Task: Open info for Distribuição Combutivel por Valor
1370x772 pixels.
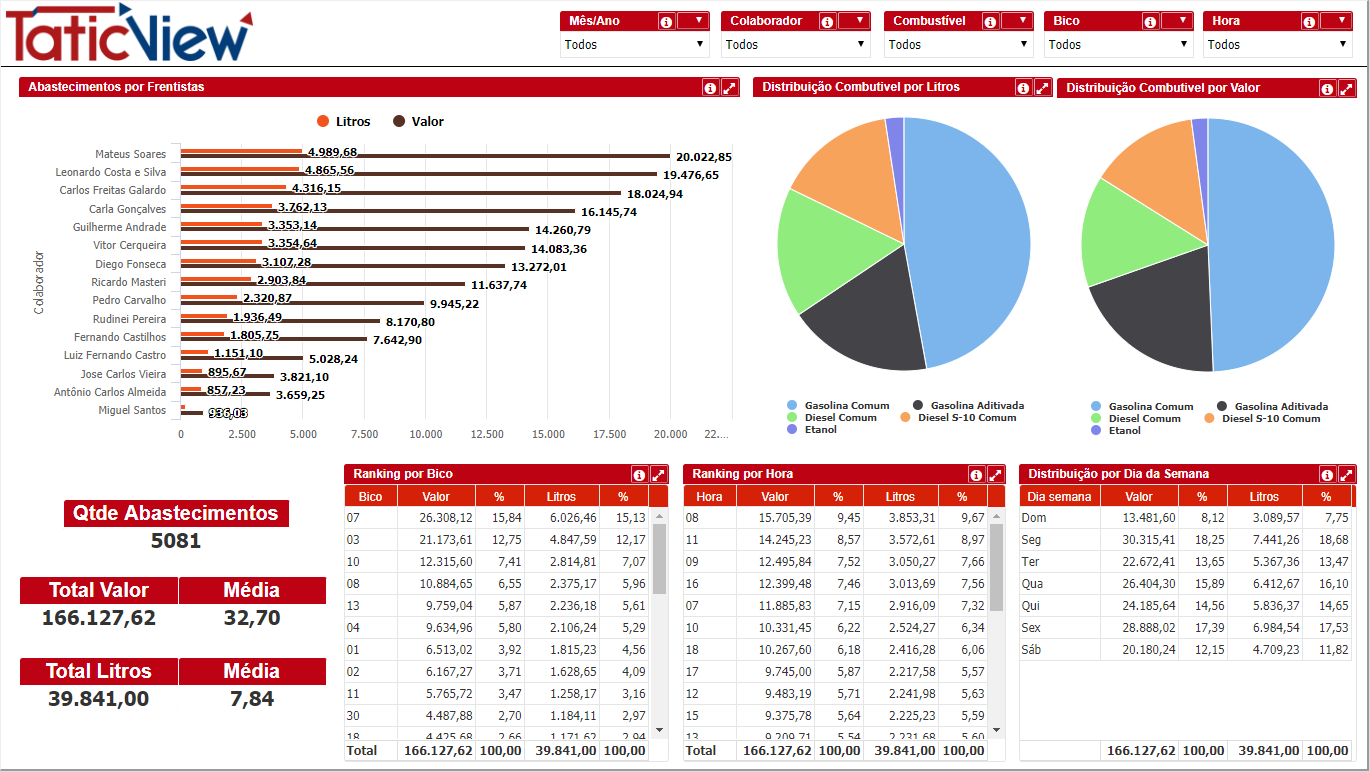Action: [x=1327, y=89]
